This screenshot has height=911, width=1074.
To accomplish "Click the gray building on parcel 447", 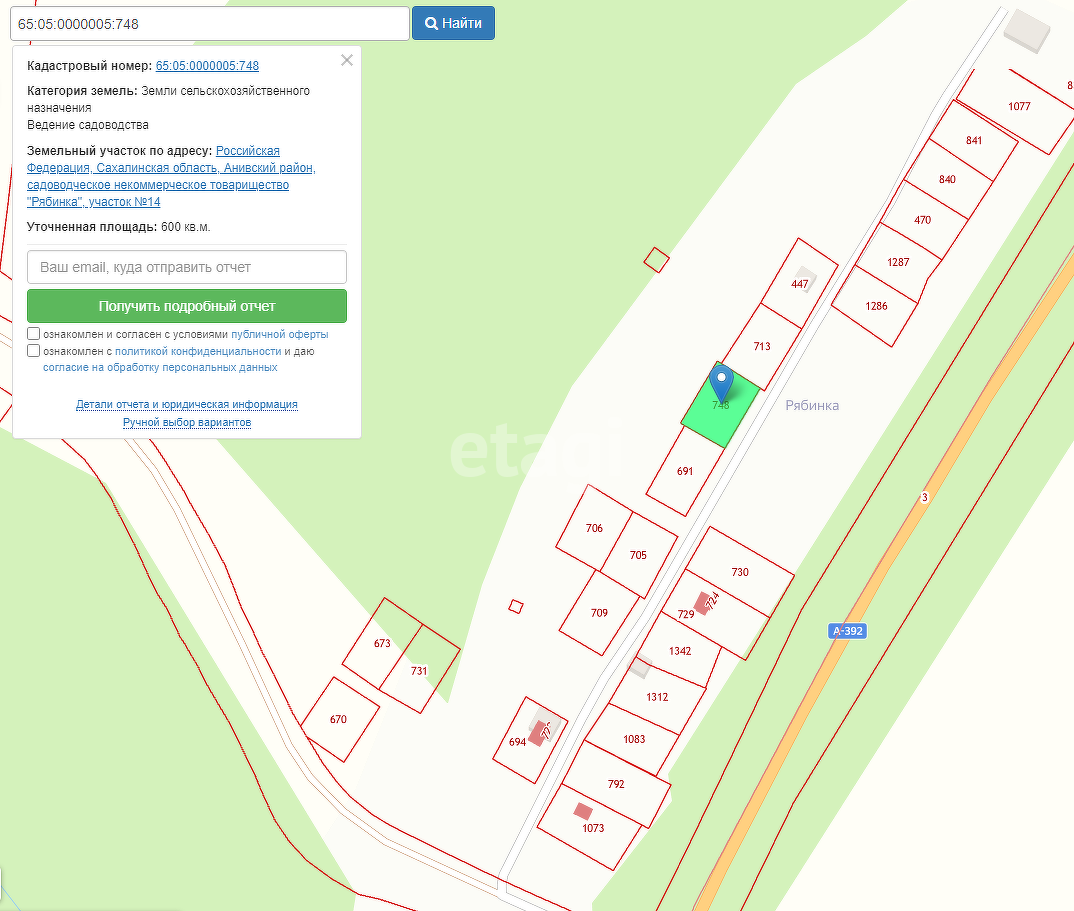I will click(x=805, y=273).
